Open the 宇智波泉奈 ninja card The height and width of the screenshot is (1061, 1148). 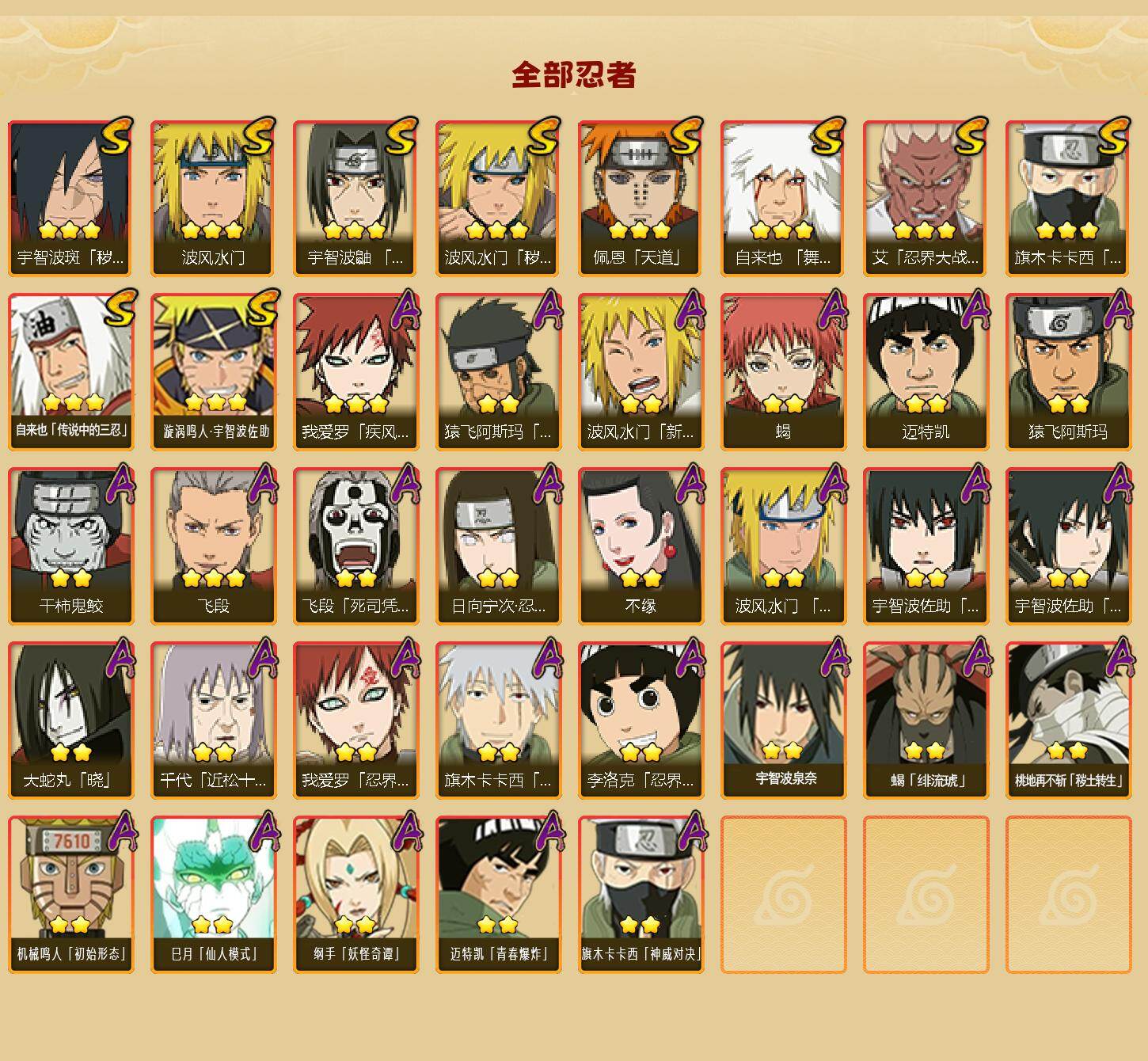784,721
